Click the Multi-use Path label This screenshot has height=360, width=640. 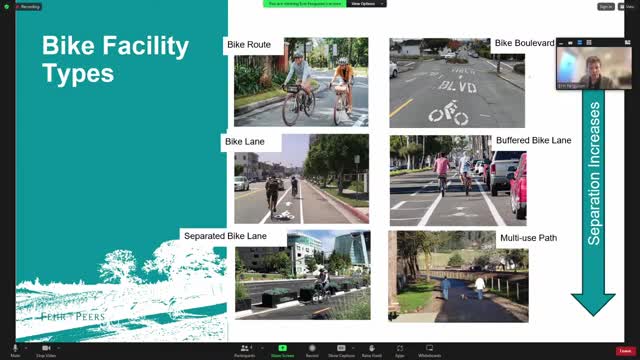pyautogui.click(x=529, y=238)
